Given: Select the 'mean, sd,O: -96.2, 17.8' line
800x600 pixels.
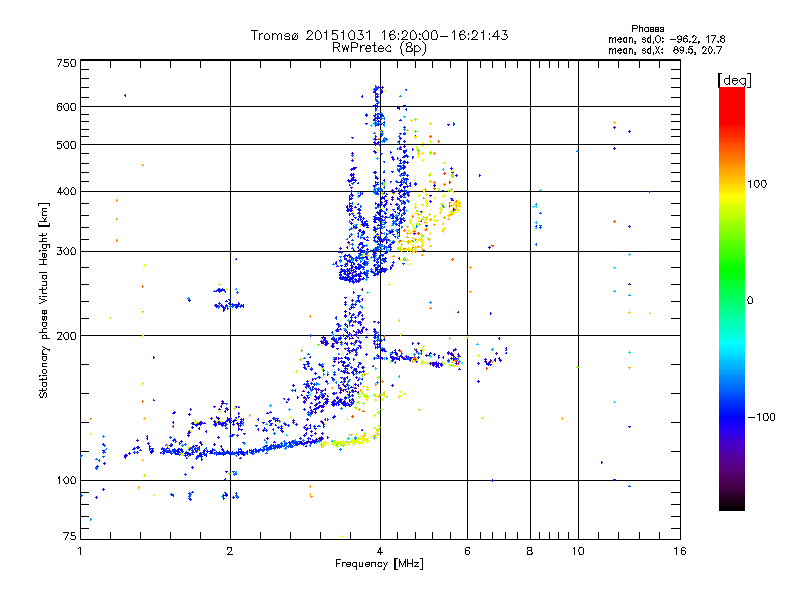Looking at the screenshot, I should pyautogui.click(x=666, y=39).
